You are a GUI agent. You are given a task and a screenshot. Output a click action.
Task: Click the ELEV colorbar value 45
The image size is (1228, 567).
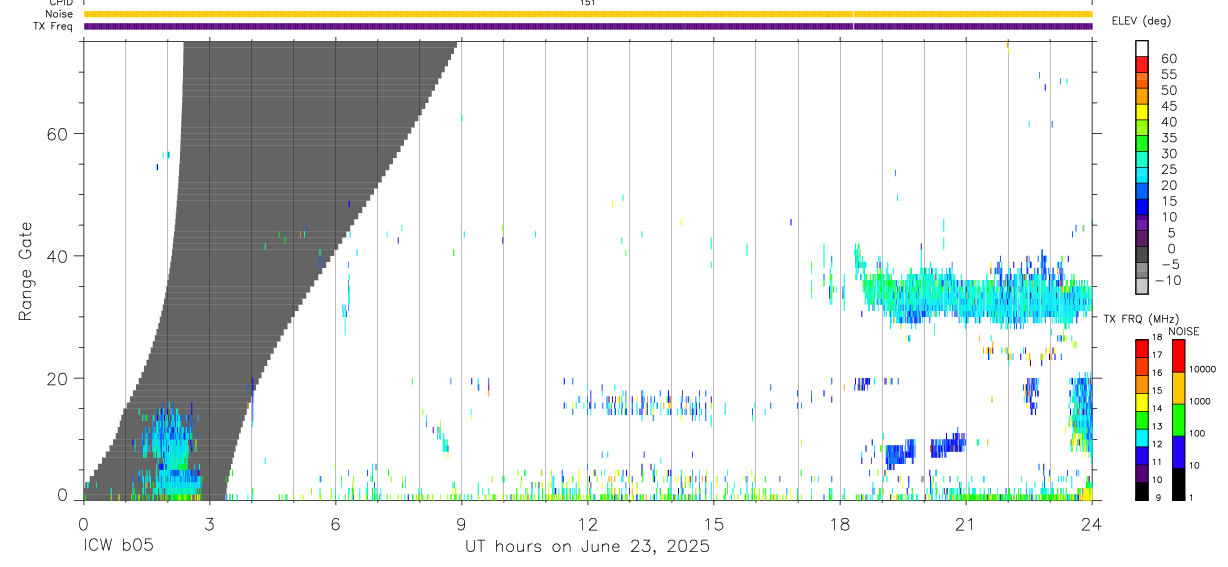1169,106
